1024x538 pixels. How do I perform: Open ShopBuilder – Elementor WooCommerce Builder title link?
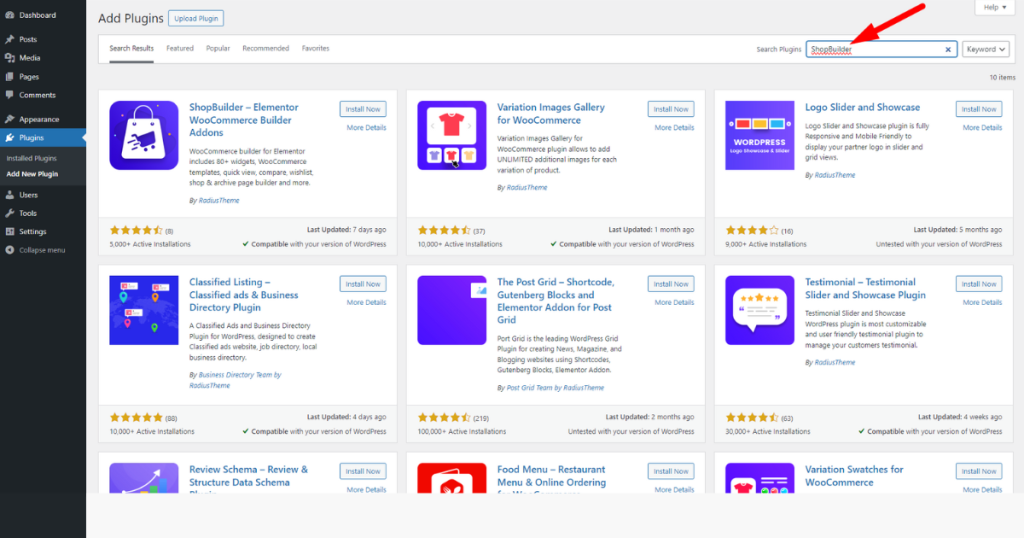click(x=244, y=120)
